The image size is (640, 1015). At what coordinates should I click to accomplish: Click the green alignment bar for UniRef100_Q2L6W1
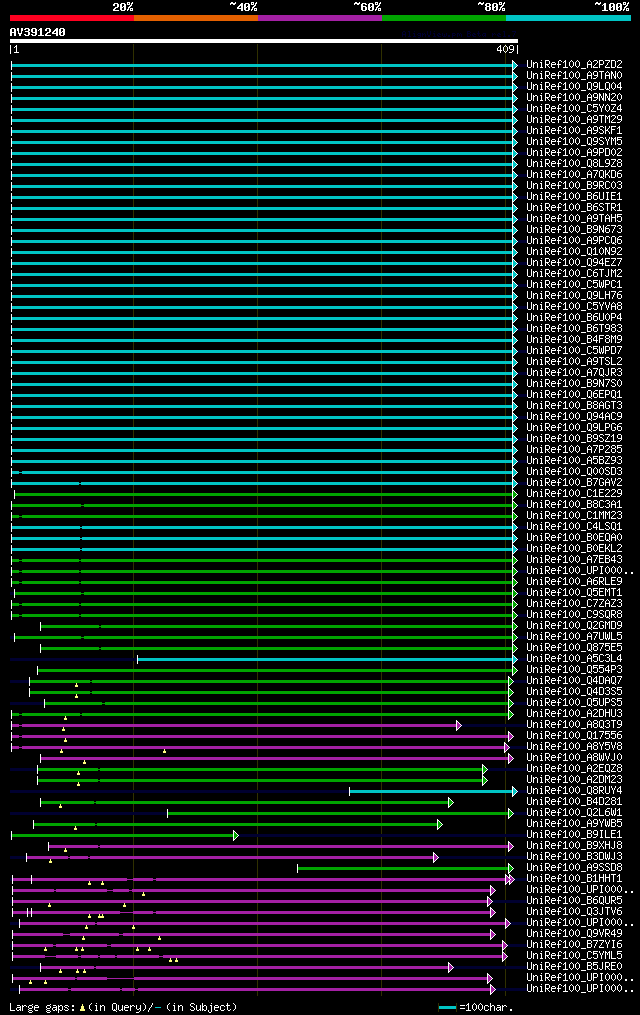[x=338, y=814]
